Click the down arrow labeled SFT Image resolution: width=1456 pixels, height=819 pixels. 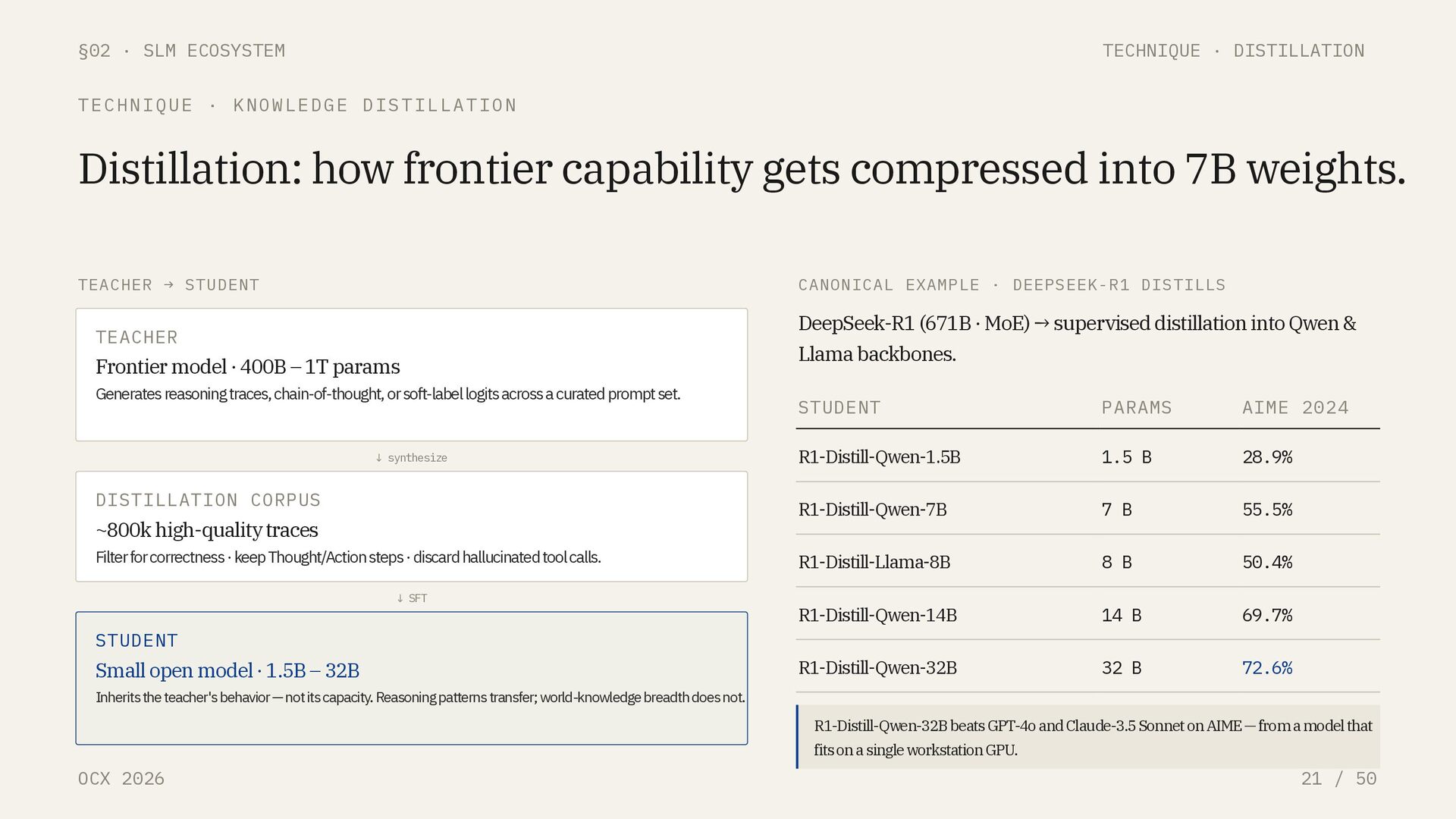click(411, 598)
